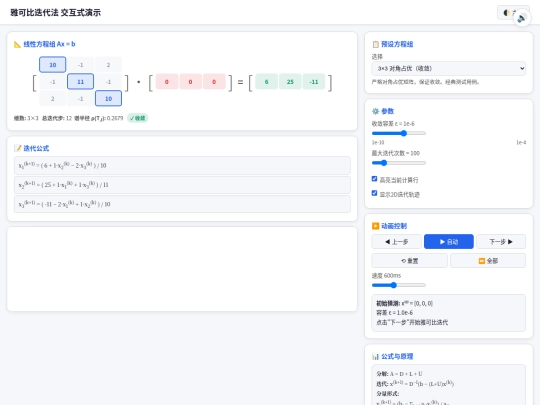Click the chart icon beside 公式与原理
540x405 pixels.
pos(375,356)
